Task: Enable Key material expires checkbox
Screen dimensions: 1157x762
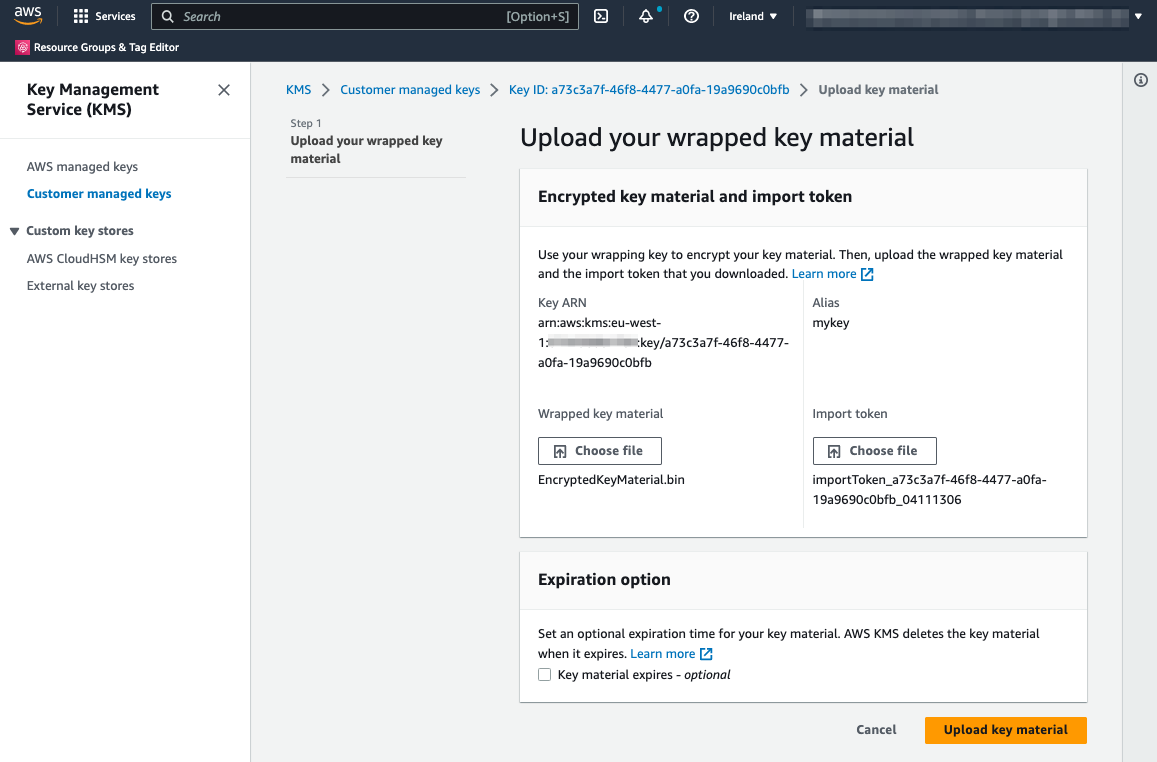Action: pyautogui.click(x=545, y=674)
